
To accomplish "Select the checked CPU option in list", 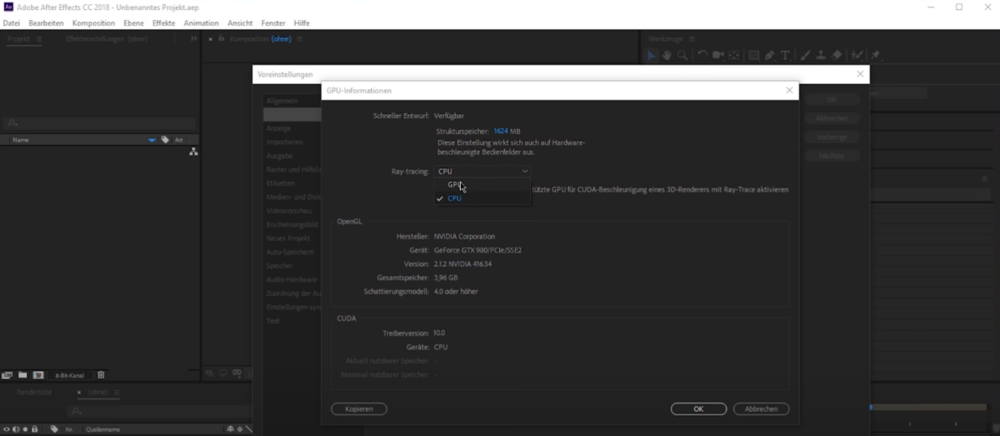I will 455,198.
